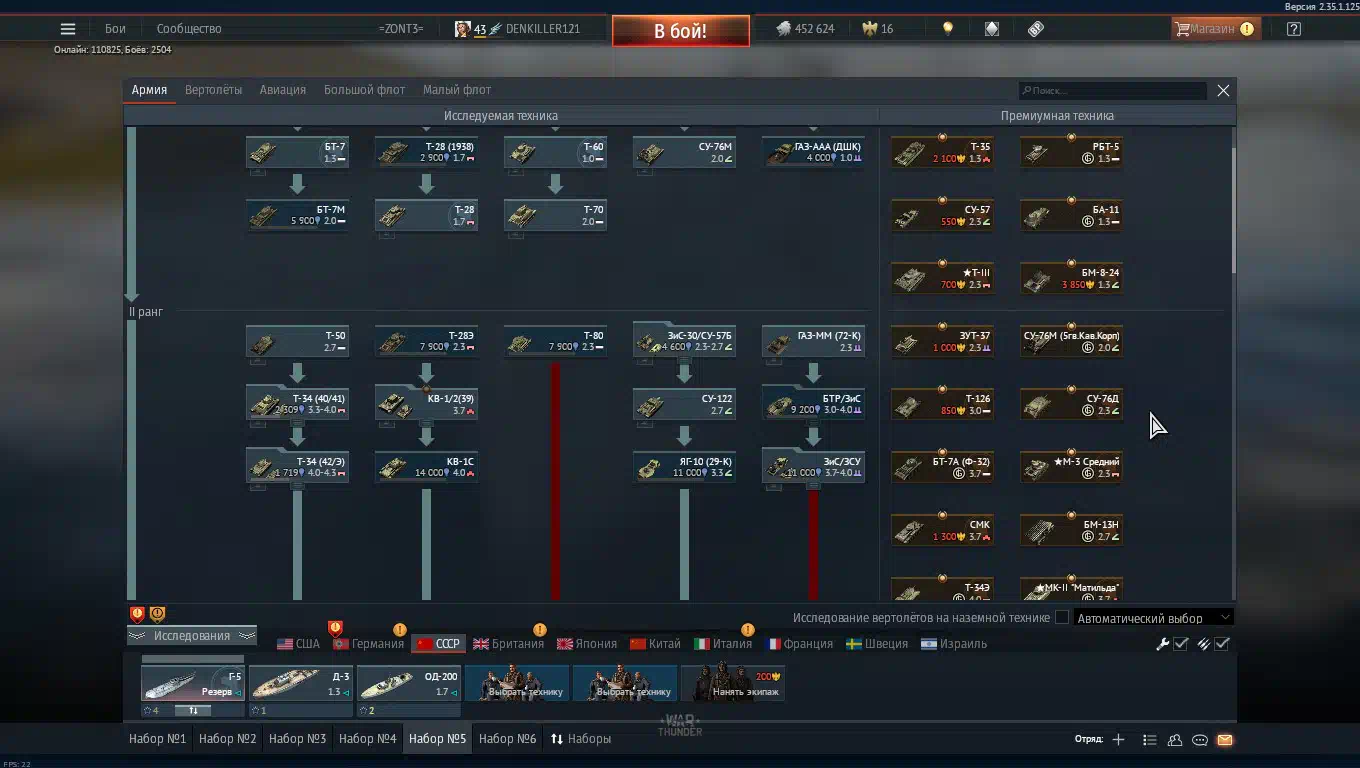Screen dimensions: 1360x768
Task: Switch to the Авиация tab
Action: tap(283, 90)
